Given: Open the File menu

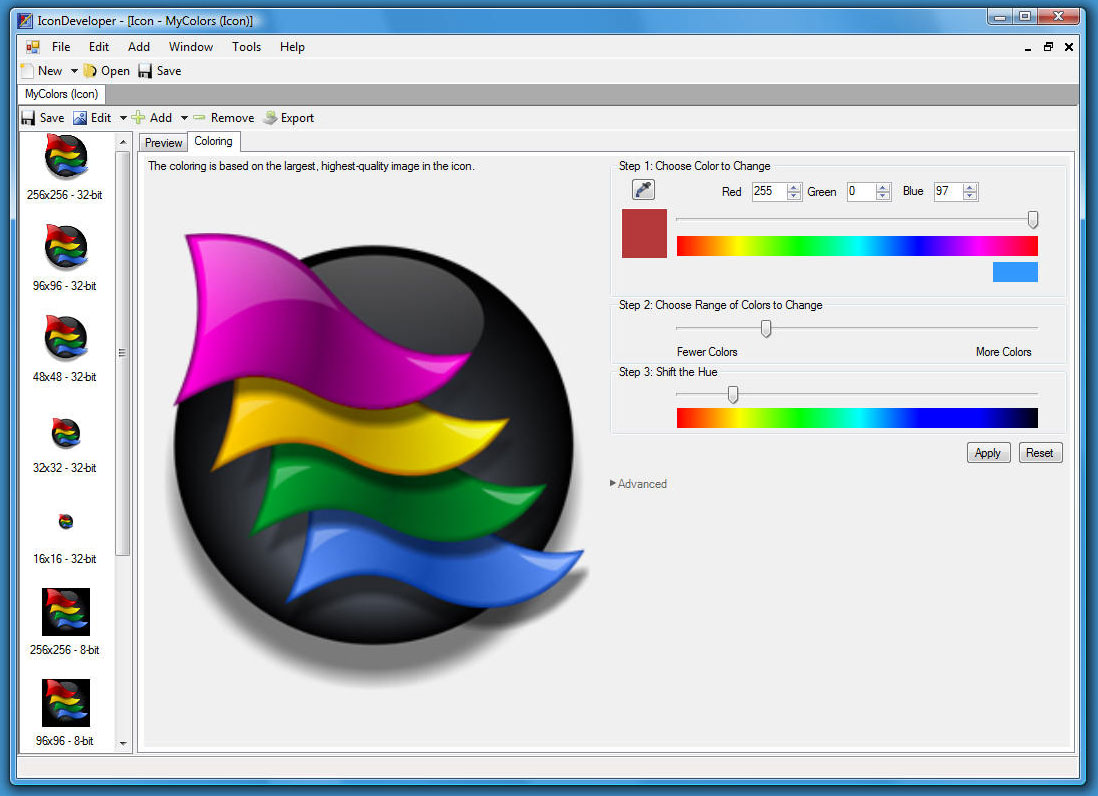Looking at the screenshot, I should [61, 47].
